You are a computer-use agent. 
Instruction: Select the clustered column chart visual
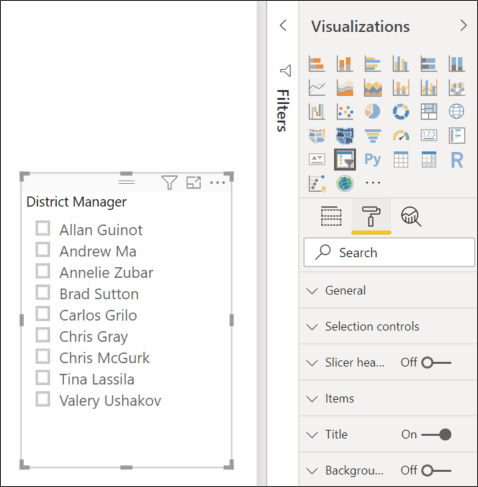click(401, 64)
